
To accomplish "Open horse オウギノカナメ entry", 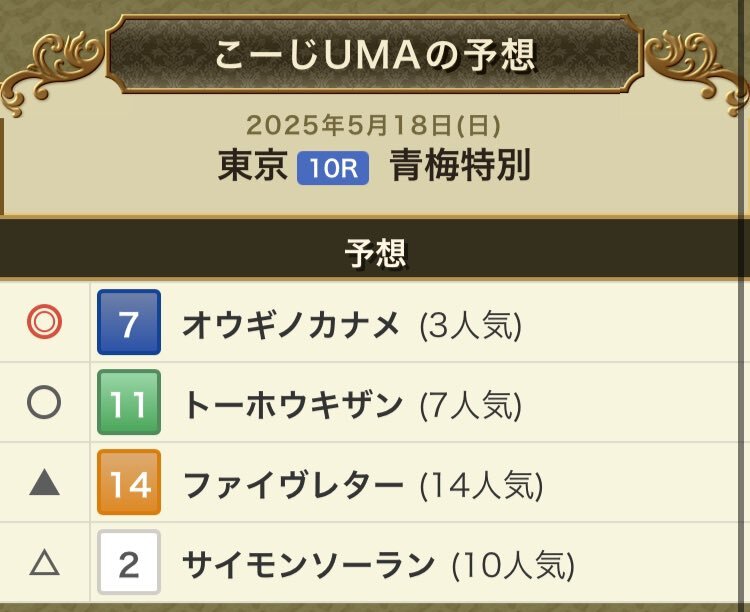I will 291,324.
